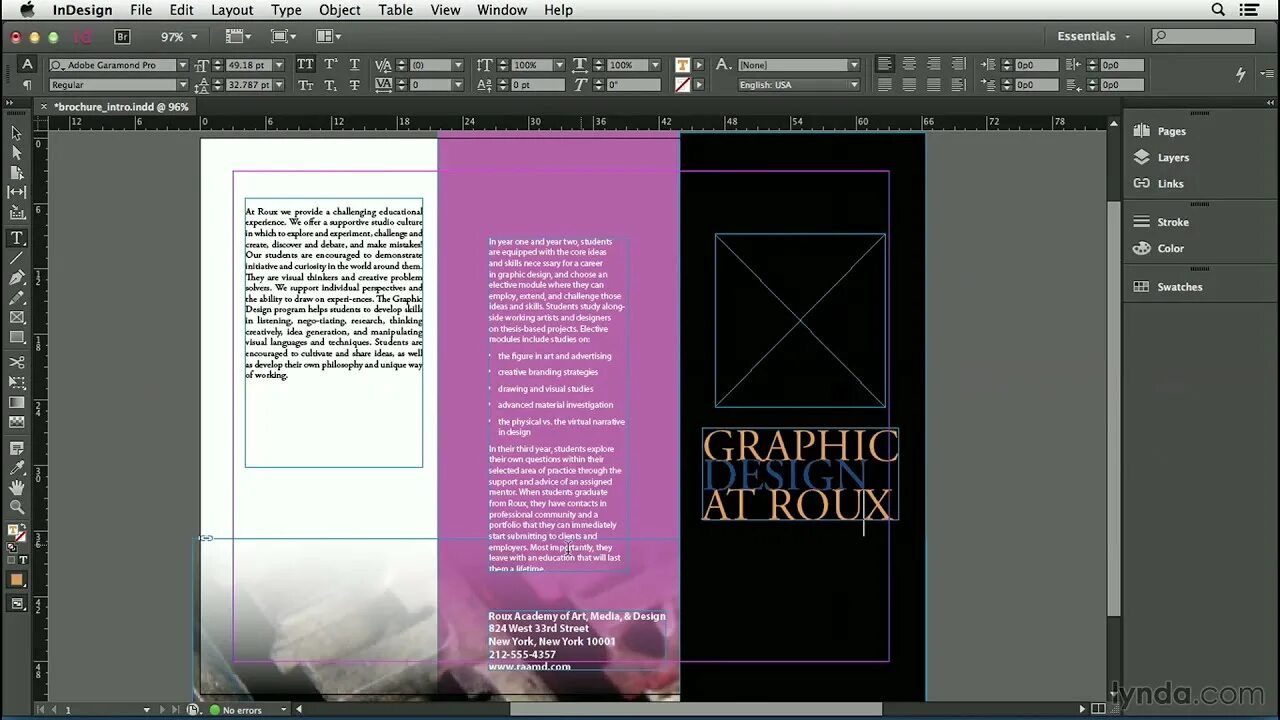Open the English: USA language dropdown
The height and width of the screenshot is (720, 1280).
pyautogui.click(x=798, y=85)
